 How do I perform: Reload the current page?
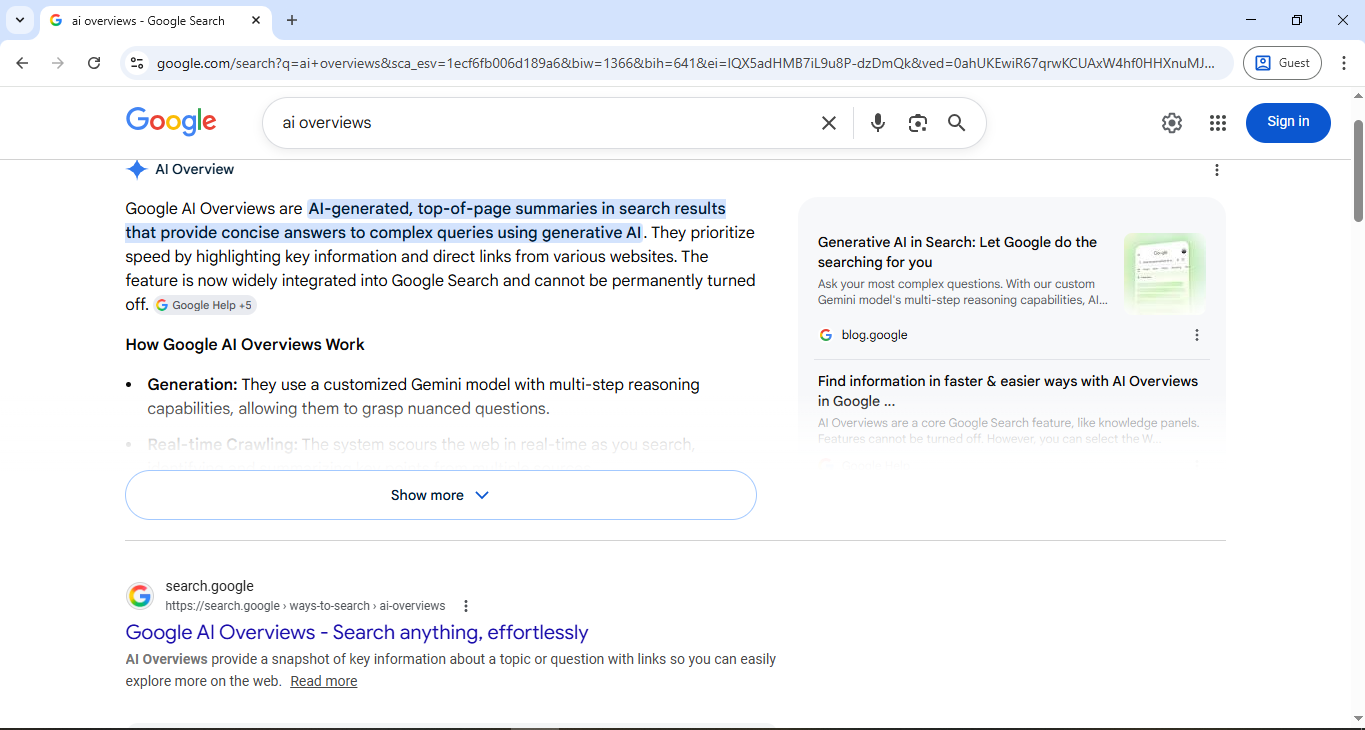coord(94,63)
